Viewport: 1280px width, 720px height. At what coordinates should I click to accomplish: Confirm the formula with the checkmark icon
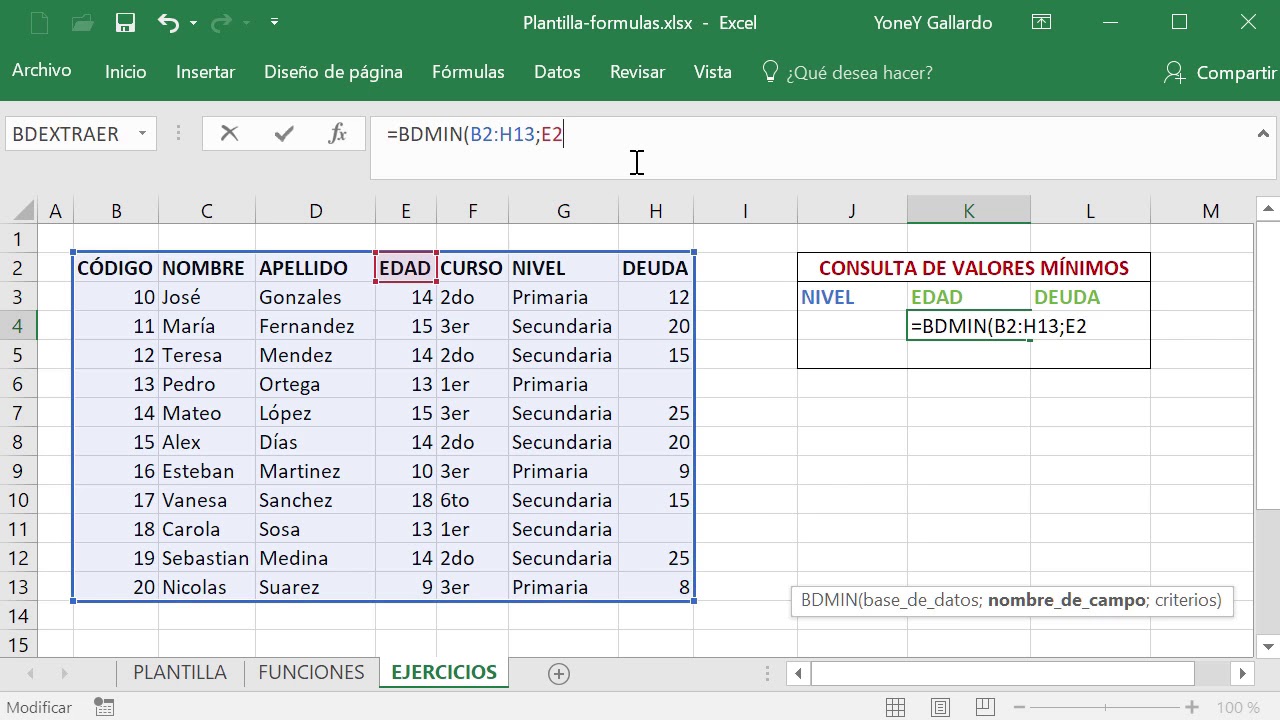[284, 134]
